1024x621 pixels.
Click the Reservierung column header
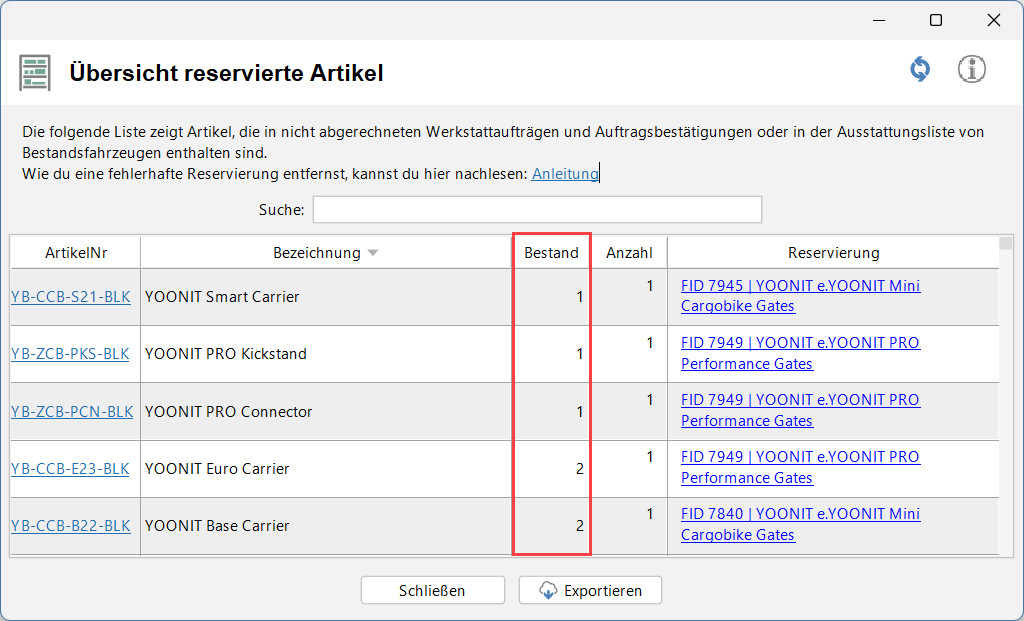[x=833, y=253]
